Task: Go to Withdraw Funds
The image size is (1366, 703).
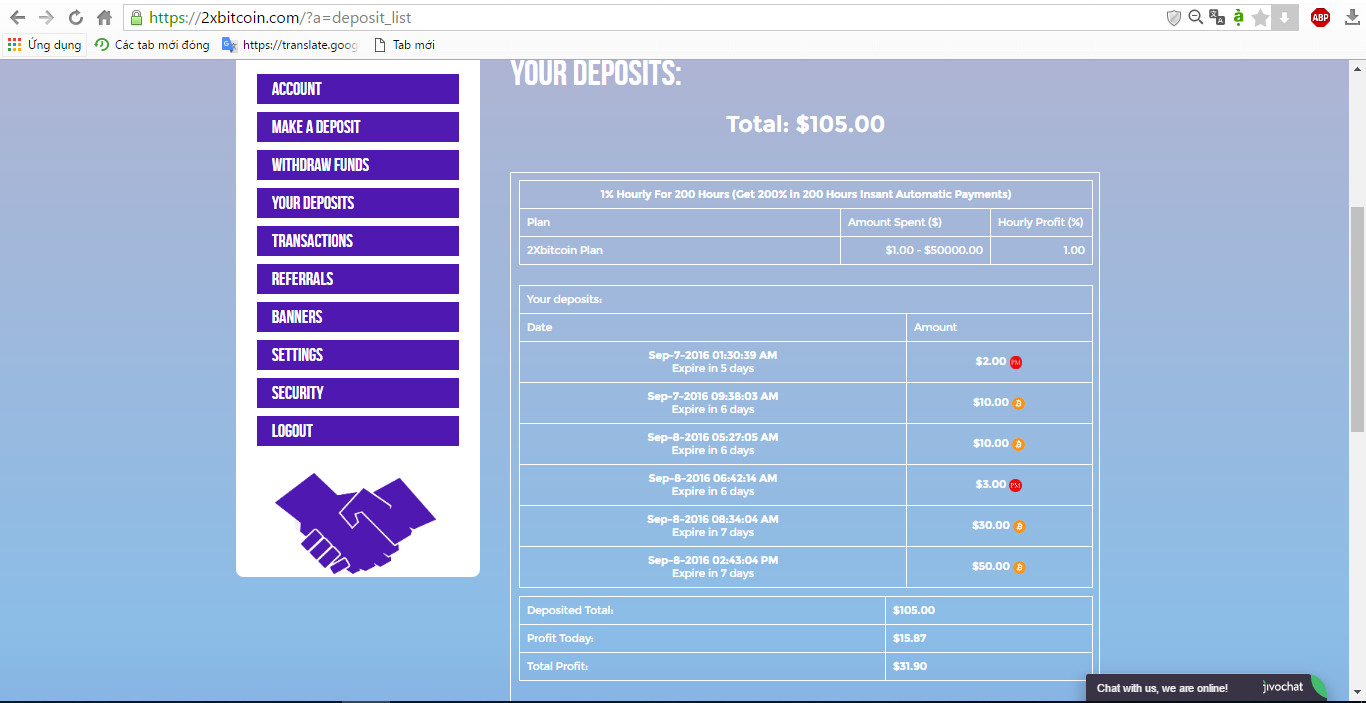Action: click(358, 165)
